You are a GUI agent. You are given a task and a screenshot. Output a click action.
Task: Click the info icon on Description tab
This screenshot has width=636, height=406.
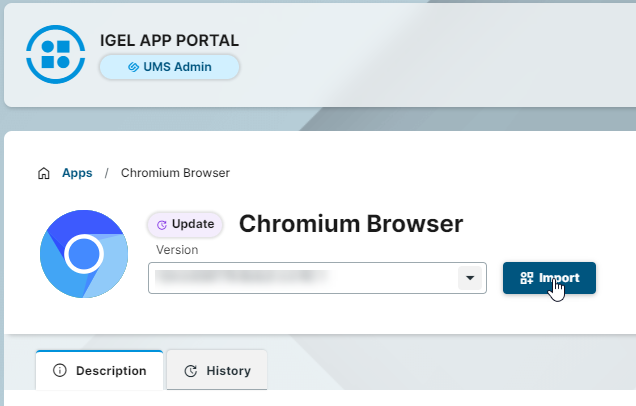(x=59, y=370)
